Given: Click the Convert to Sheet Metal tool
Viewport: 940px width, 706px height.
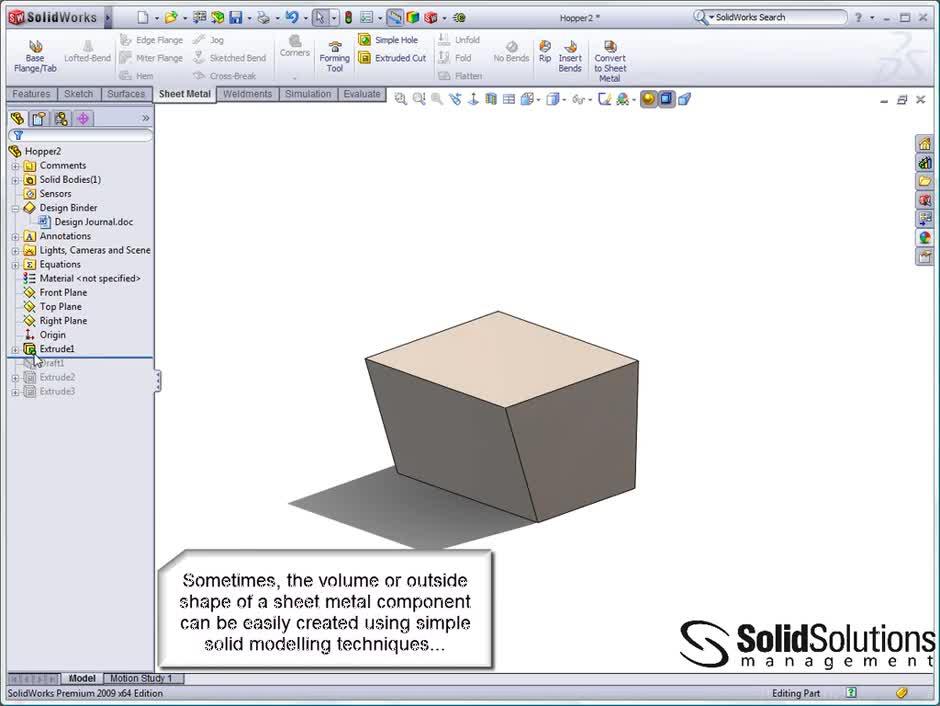Looking at the screenshot, I should (x=610, y=58).
